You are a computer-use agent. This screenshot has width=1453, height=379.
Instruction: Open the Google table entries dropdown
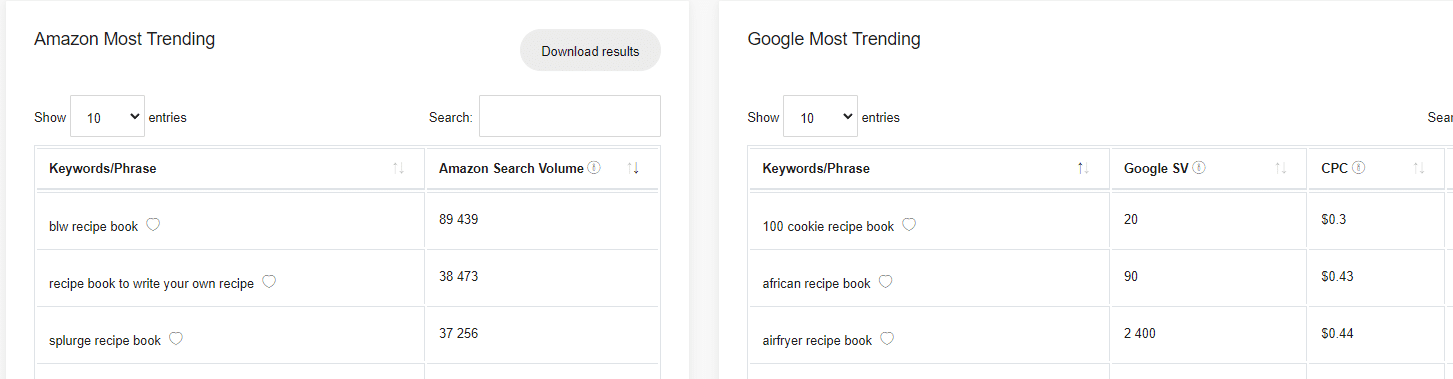(x=820, y=117)
